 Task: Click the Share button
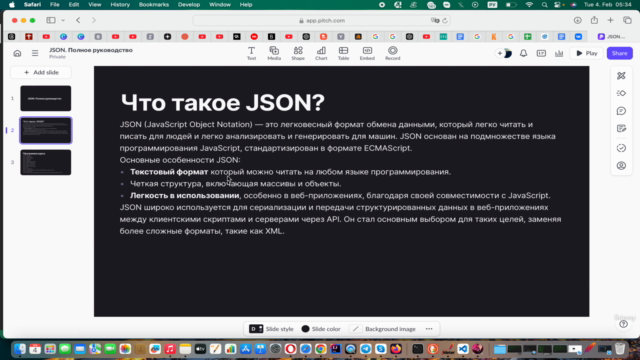pyautogui.click(x=620, y=53)
